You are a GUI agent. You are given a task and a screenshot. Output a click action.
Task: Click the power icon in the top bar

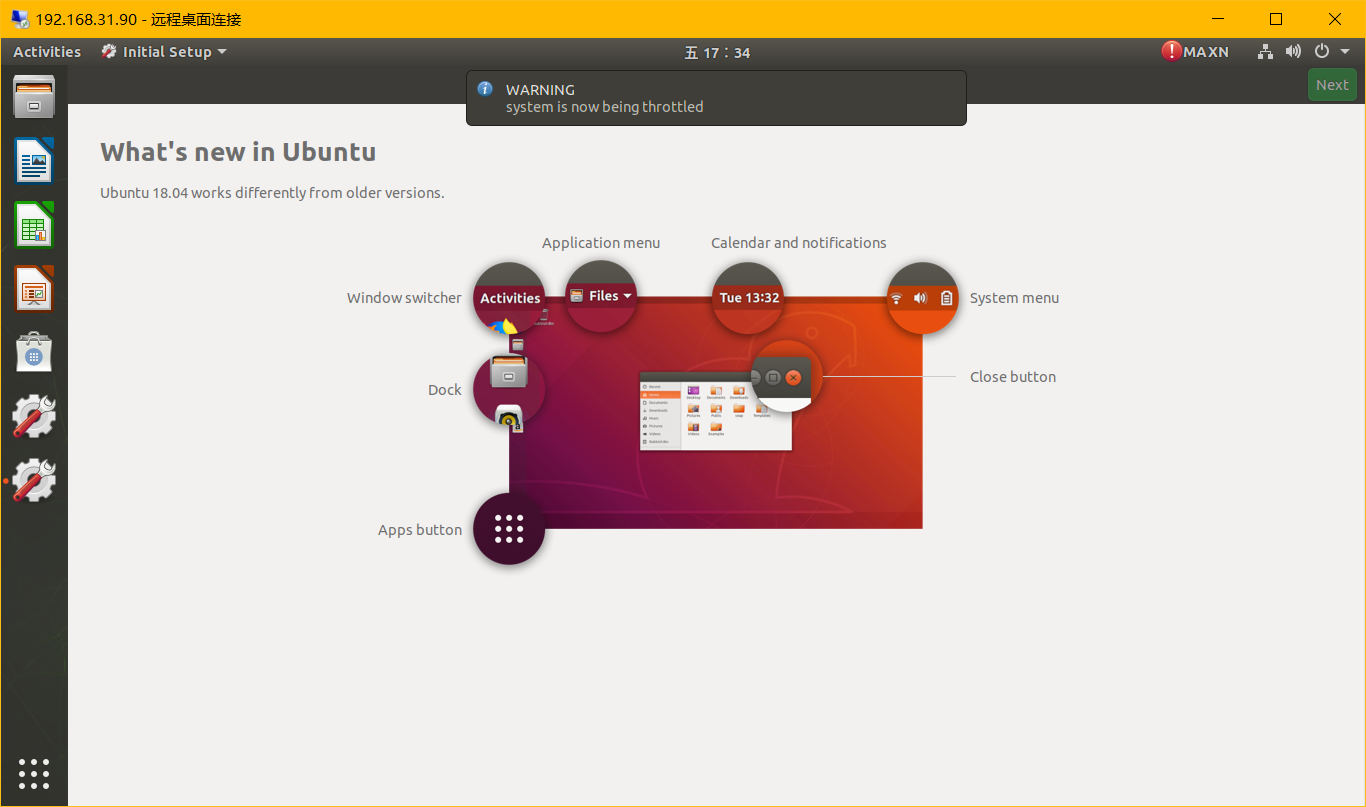pyautogui.click(x=1321, y=51)
